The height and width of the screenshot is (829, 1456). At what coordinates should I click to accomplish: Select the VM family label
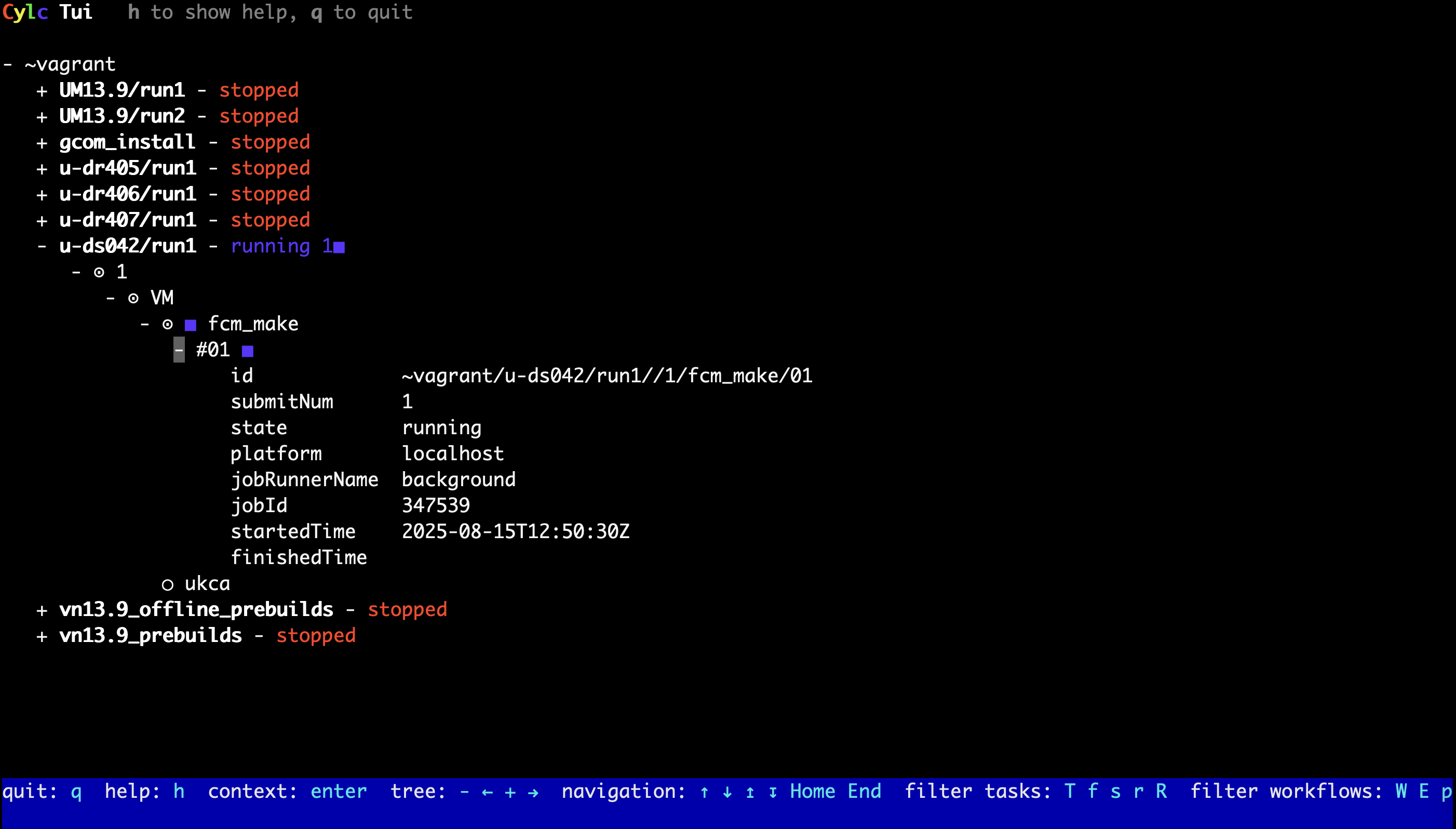(162, 298)
